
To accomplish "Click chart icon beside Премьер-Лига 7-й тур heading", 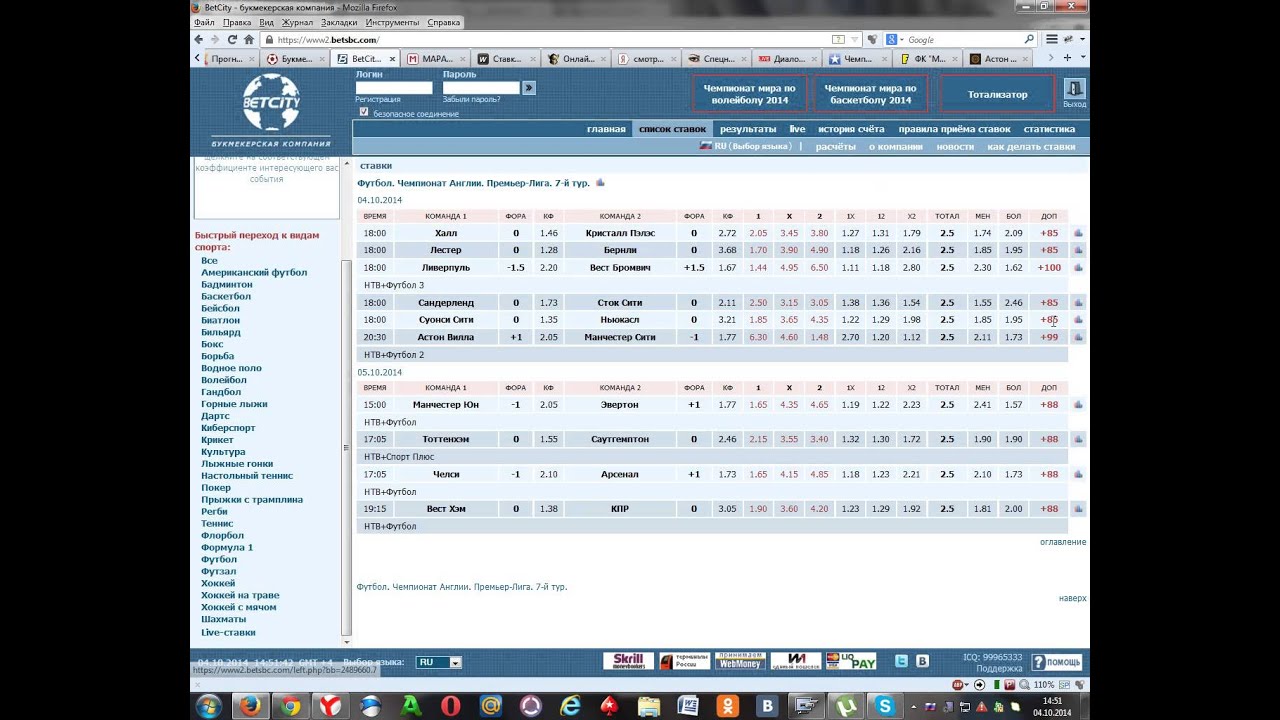I will pyautogui.click(x=600, y=183).
